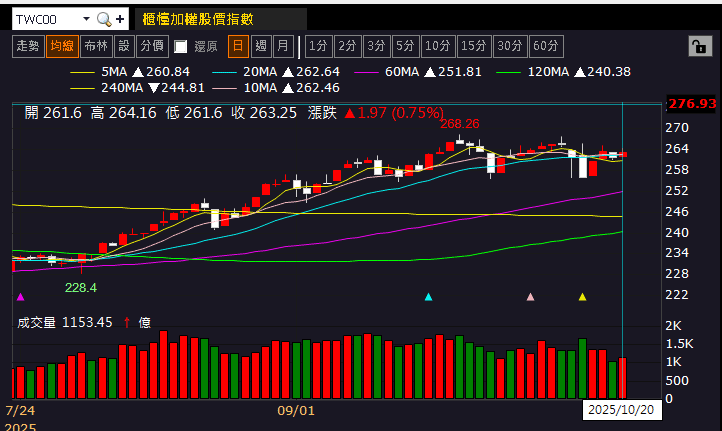
Task: Open the 設 settings button
Action: 124,46
